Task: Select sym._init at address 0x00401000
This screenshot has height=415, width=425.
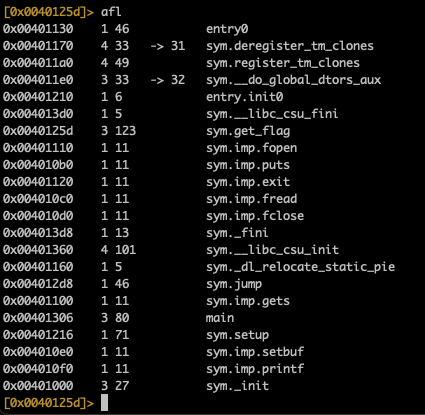Action: tap(237, 386)
